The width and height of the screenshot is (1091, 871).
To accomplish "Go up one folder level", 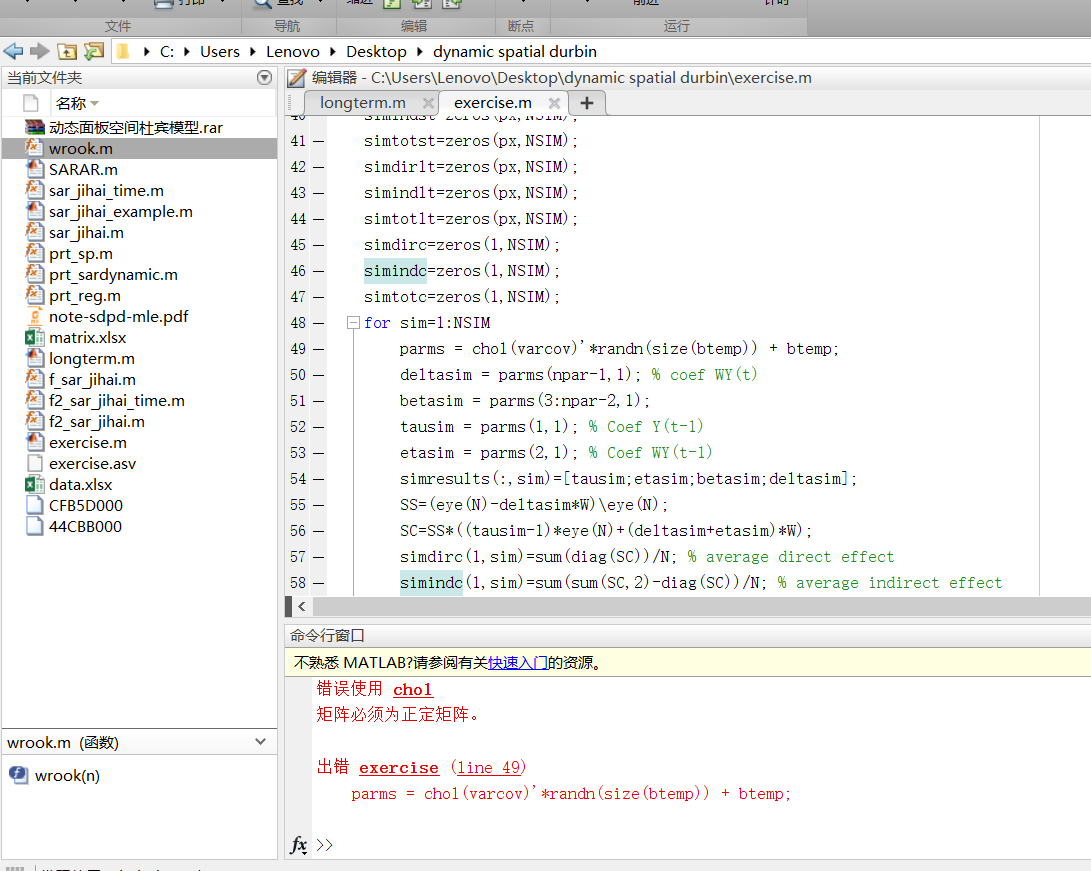I will [67, 51].
